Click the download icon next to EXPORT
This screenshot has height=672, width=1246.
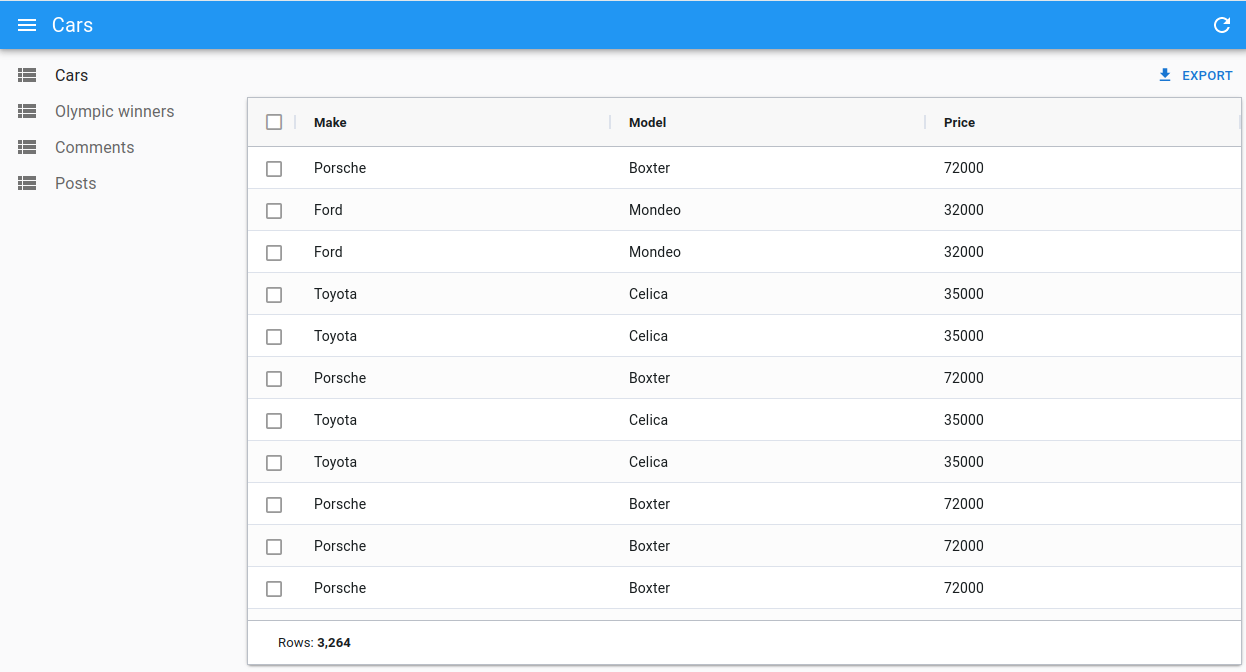pyautogui.click(x=1164, y=75)
